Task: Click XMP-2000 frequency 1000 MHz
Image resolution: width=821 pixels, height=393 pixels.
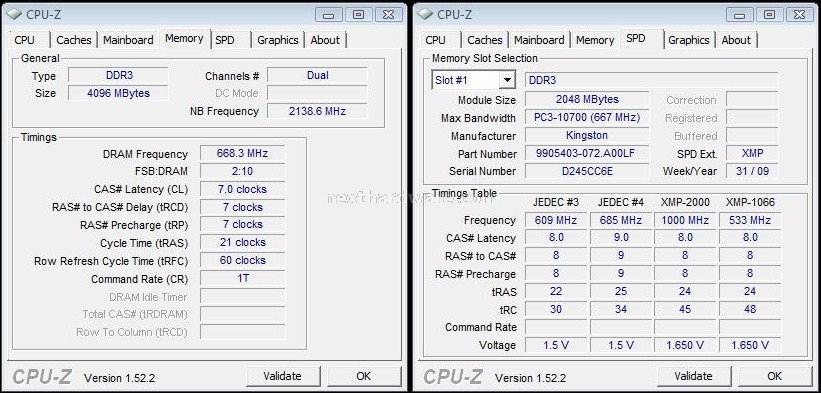Action: (685, 220)
